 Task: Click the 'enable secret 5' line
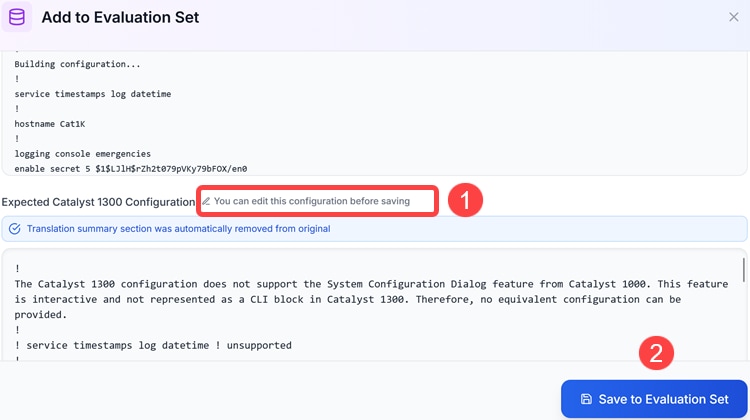[x=130, y=169]
